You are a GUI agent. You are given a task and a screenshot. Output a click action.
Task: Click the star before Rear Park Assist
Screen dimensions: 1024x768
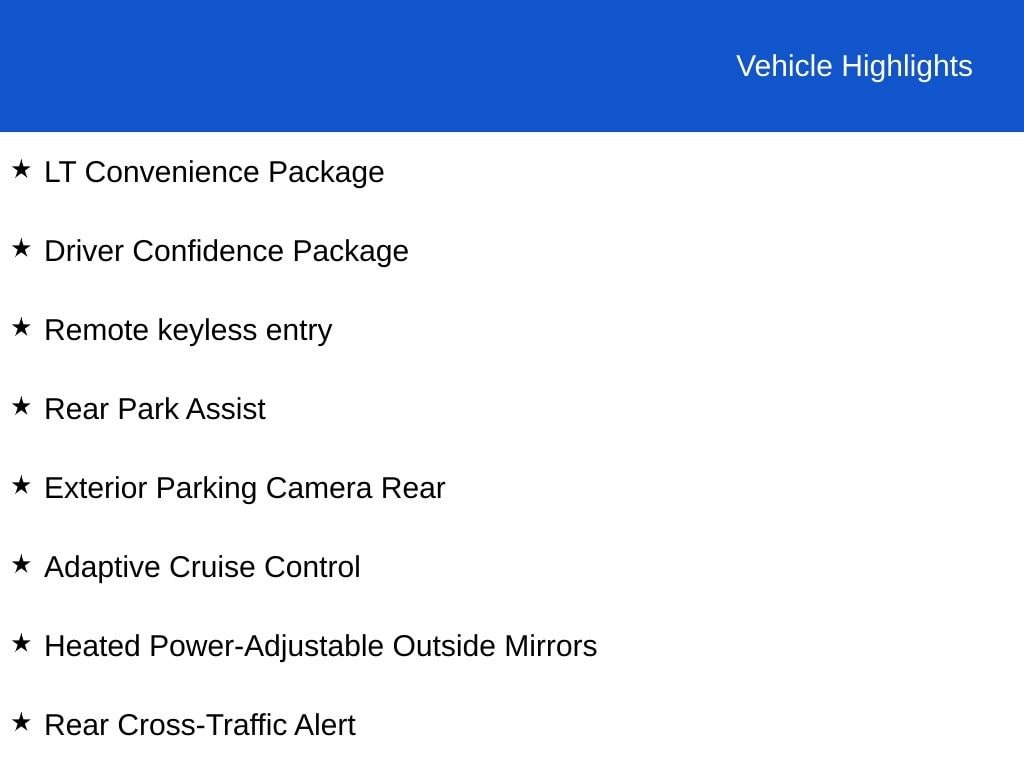21,406
